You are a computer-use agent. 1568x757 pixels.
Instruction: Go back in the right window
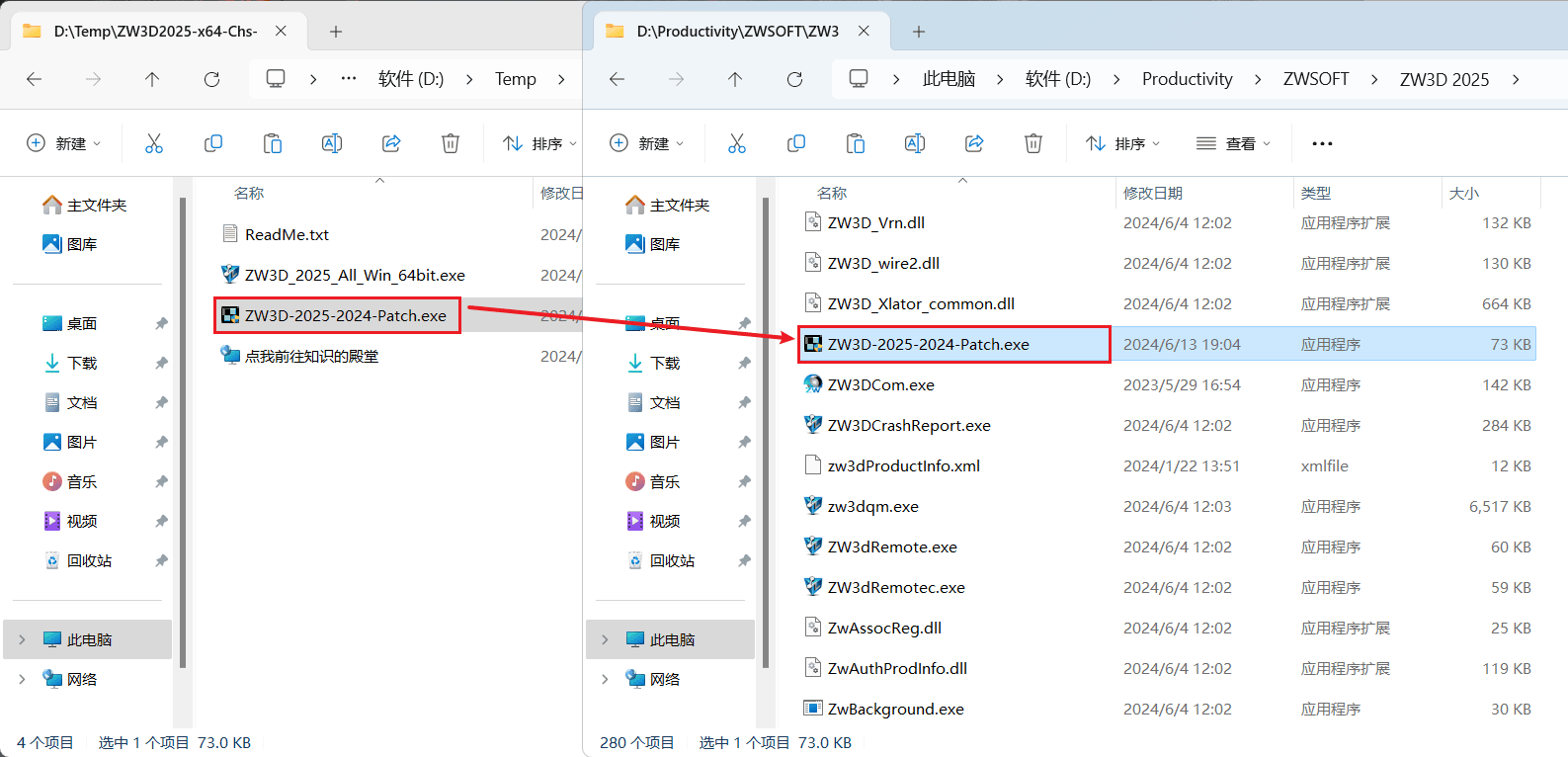coord(618,79)
